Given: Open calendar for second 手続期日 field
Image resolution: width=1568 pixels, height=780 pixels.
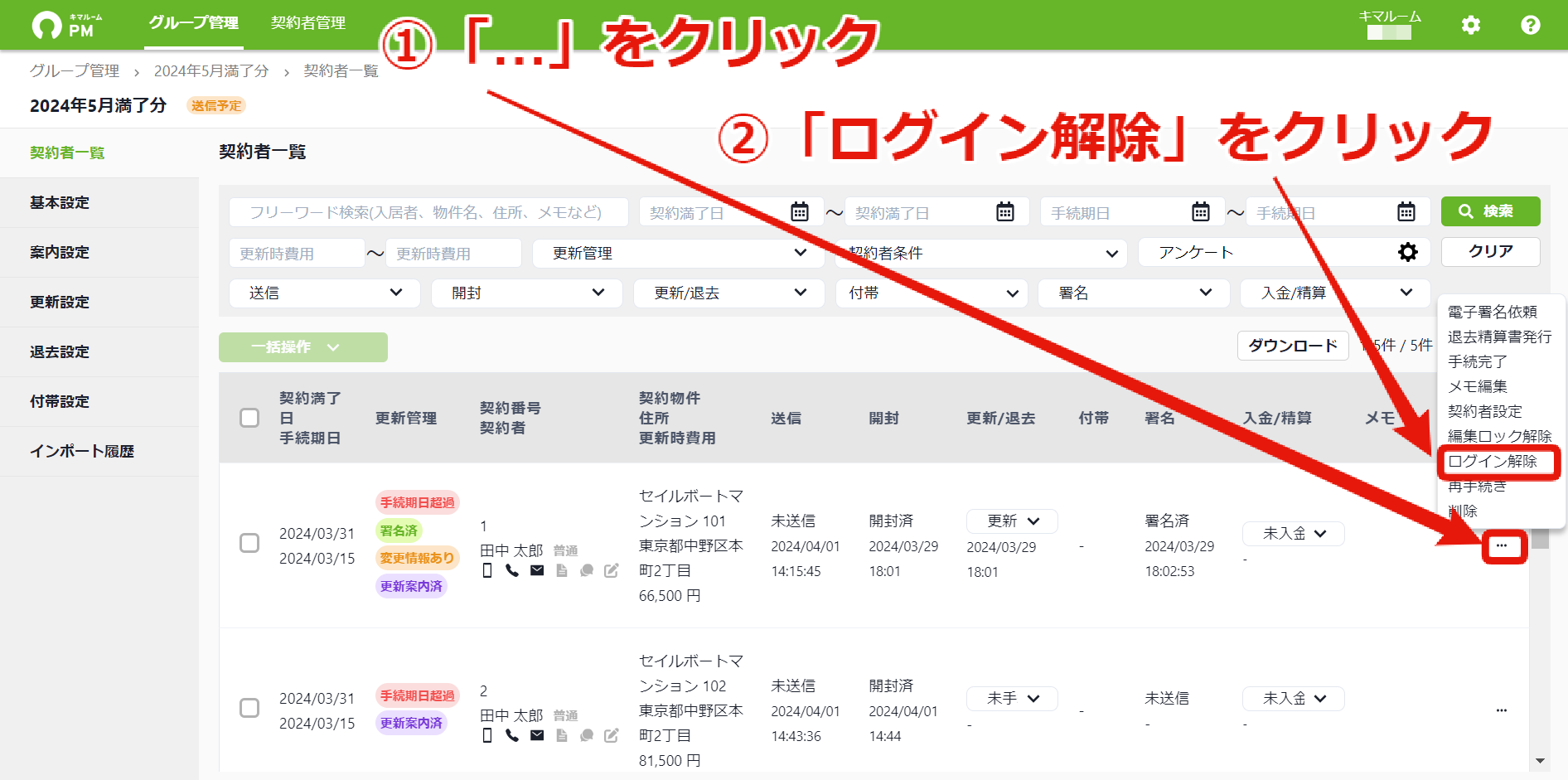Looking at the screenshot, I should (x=1406, y=211).
